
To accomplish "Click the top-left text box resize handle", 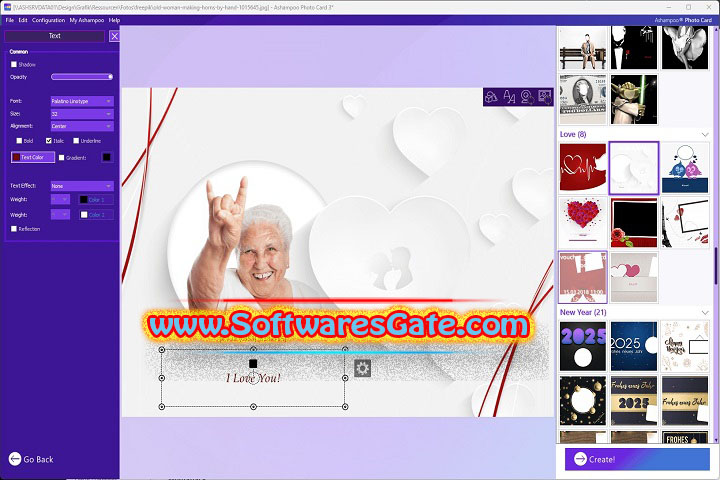I will [x=162, y=350].
